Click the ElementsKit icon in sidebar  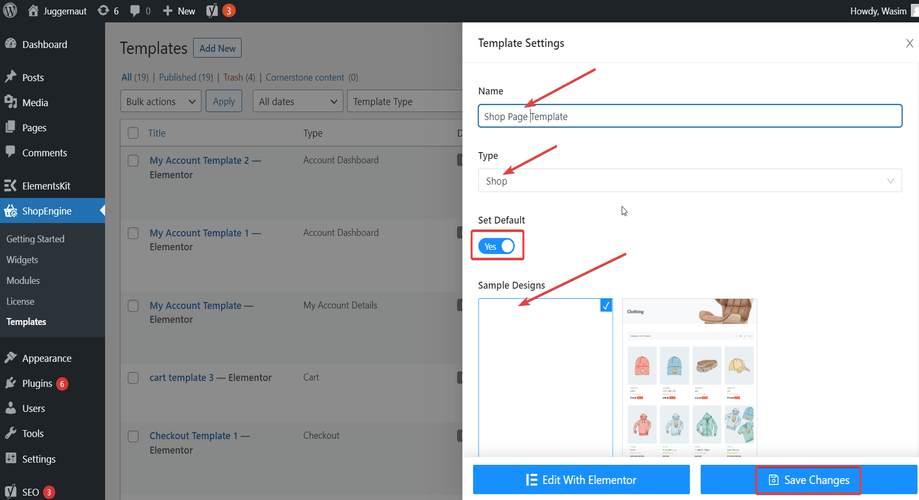[x=11, y=185]
